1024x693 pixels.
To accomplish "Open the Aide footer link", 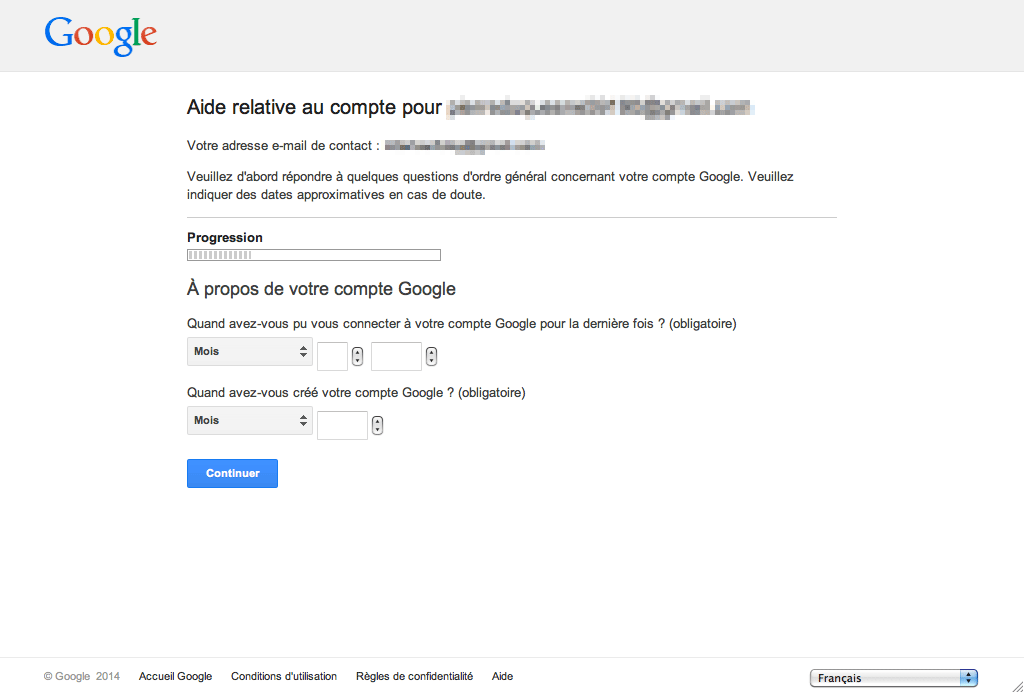I will click(502, 677).
